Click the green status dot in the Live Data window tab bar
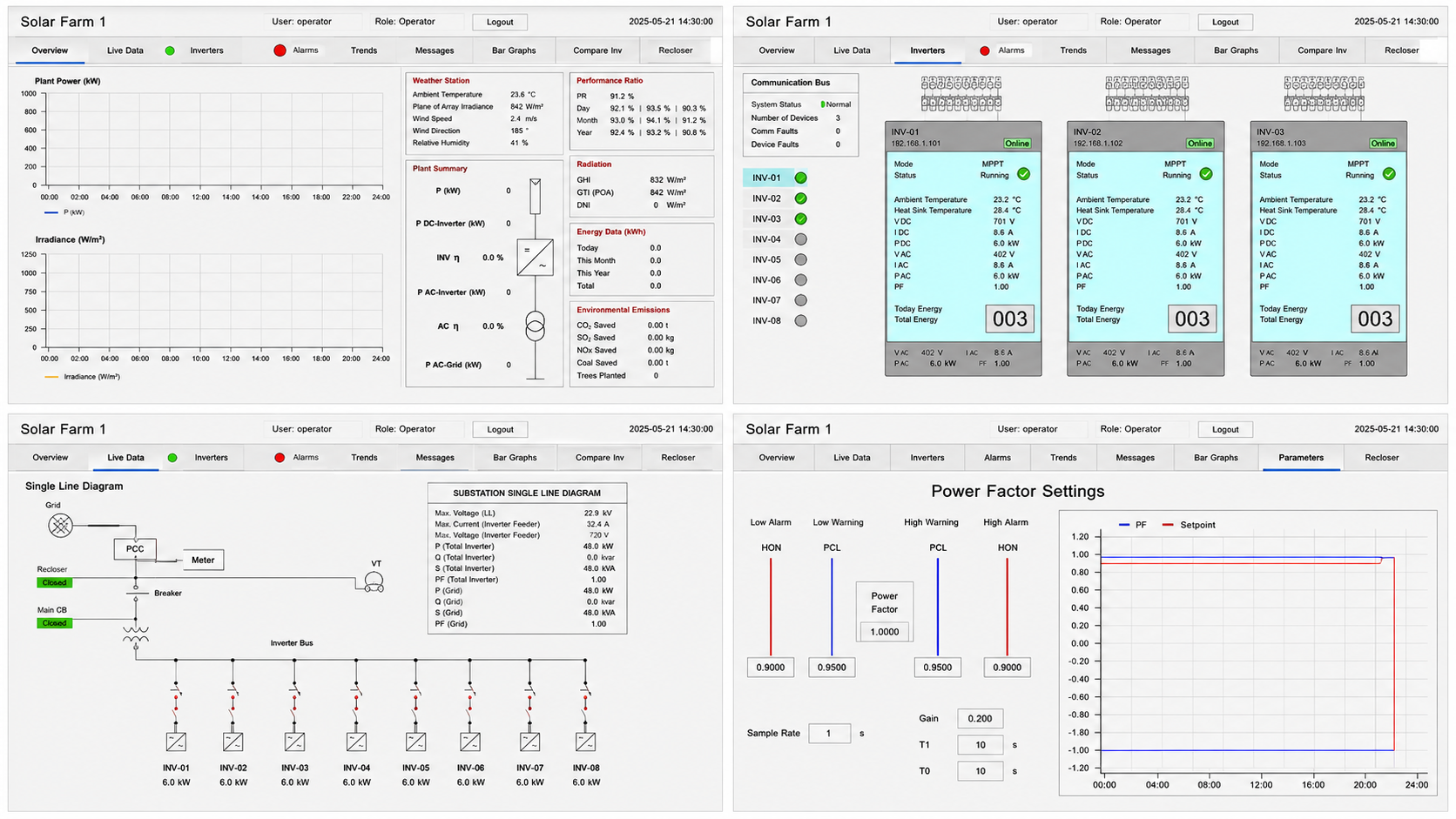The width and height of the screenshot is (1456, 819). click(172, 458)
